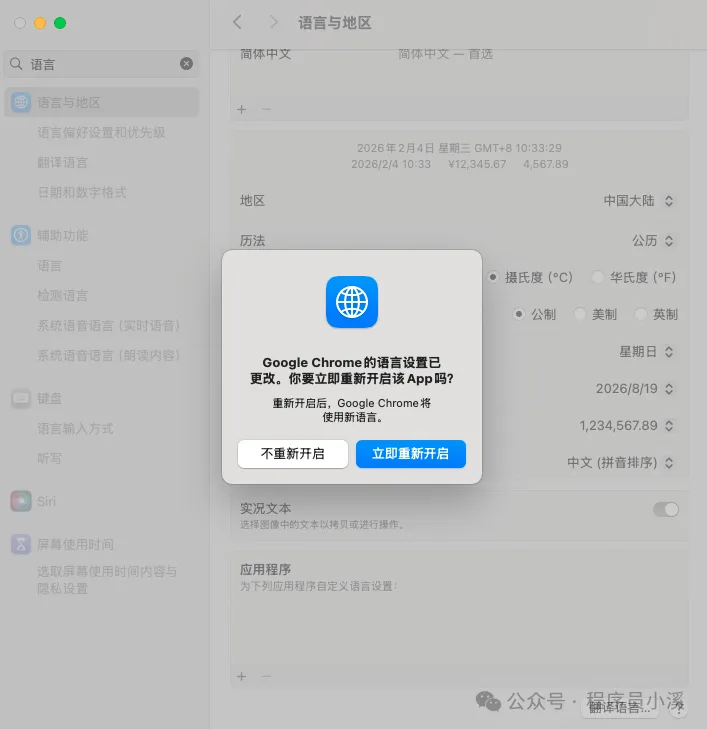Open 语言偏好设置和优先级 sidebar entry

coord(101,133)
